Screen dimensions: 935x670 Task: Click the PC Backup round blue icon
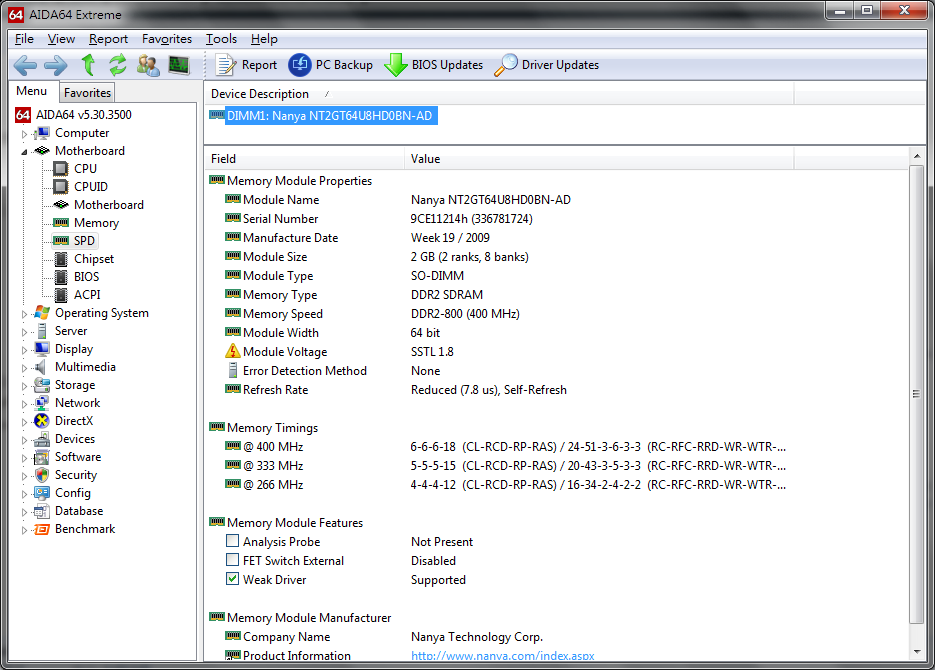coord(300,65)
